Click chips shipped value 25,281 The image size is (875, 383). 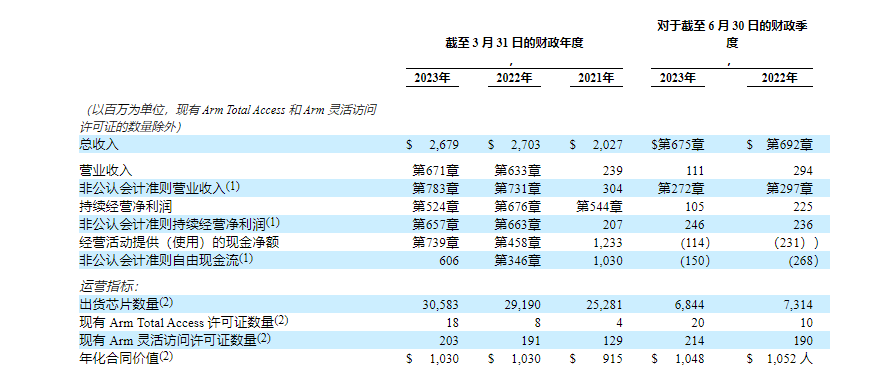pos(605,305)
